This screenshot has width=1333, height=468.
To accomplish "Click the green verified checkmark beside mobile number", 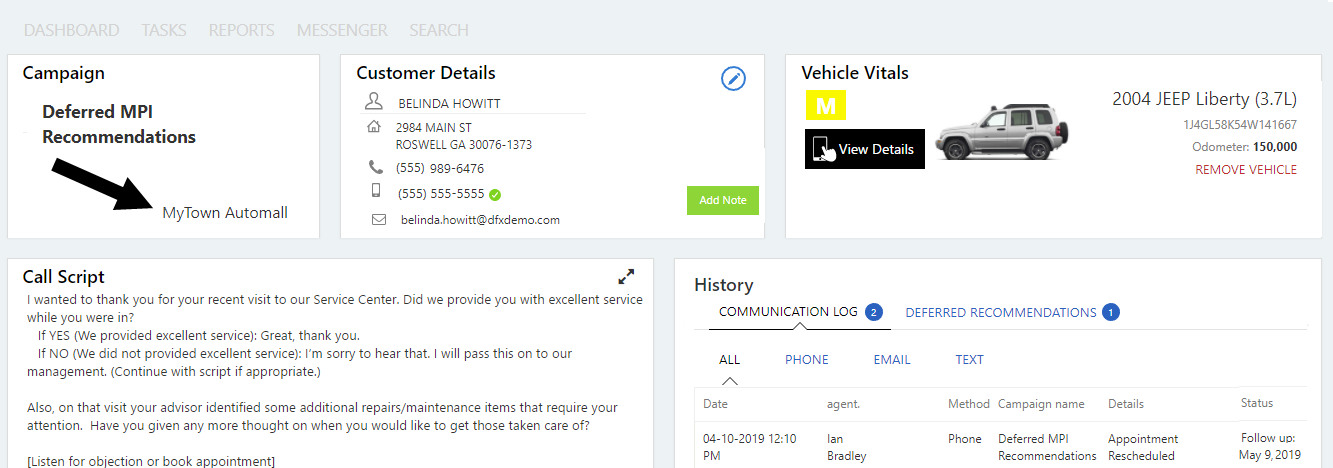I will 495,194.
